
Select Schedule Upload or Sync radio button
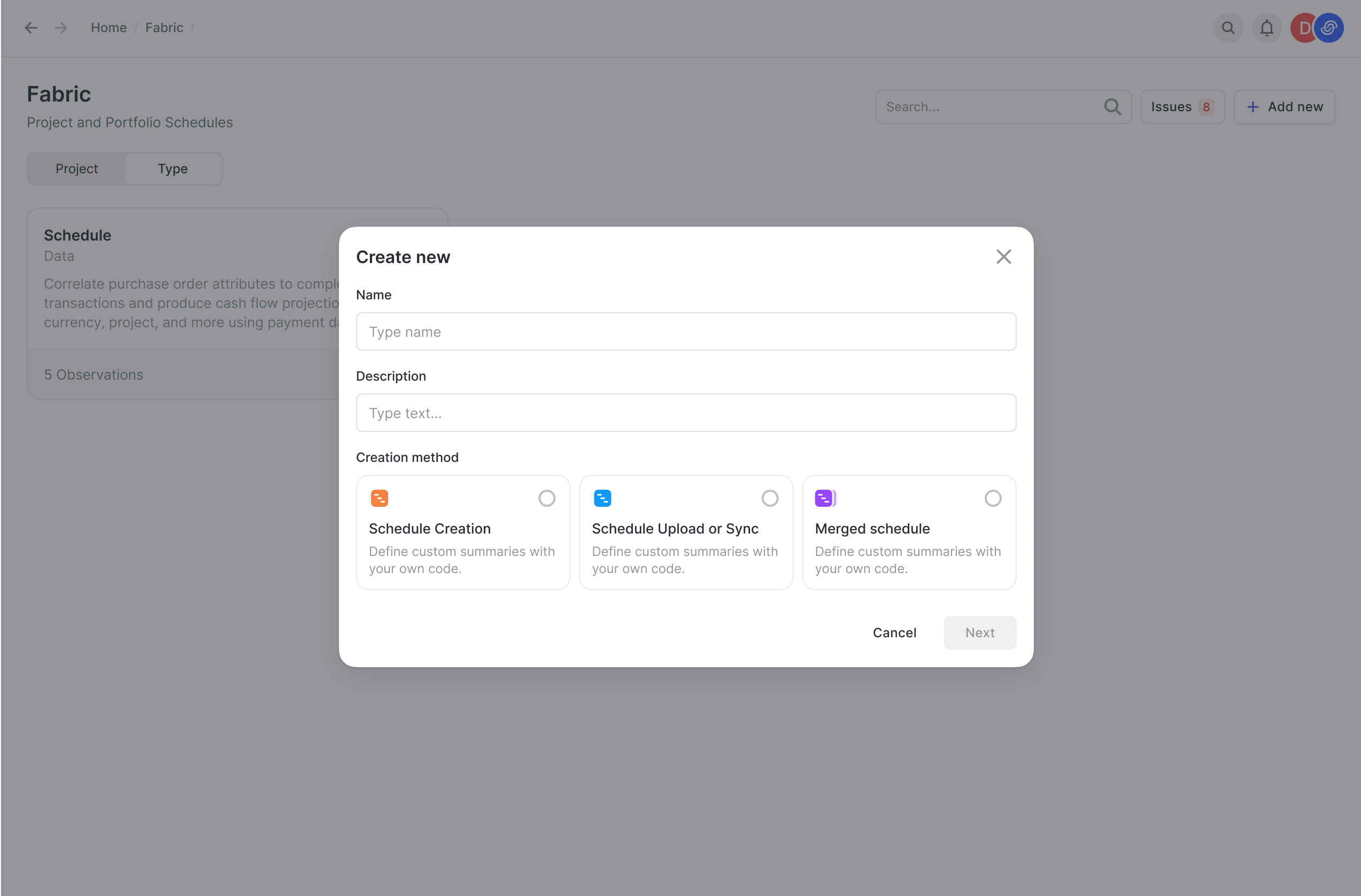[x=770, y=498]
